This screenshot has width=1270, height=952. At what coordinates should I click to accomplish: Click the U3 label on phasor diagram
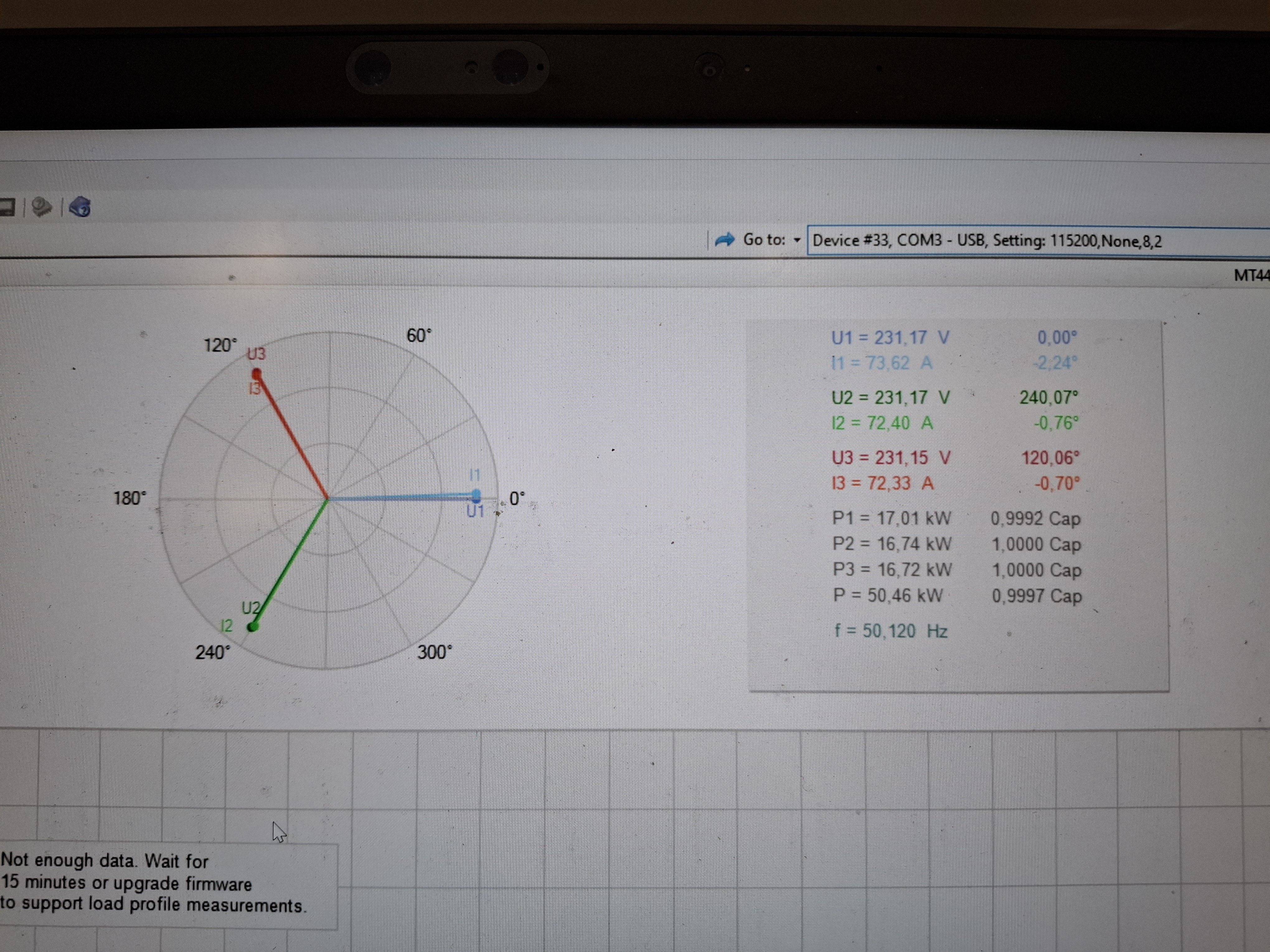tap(256, 353)
